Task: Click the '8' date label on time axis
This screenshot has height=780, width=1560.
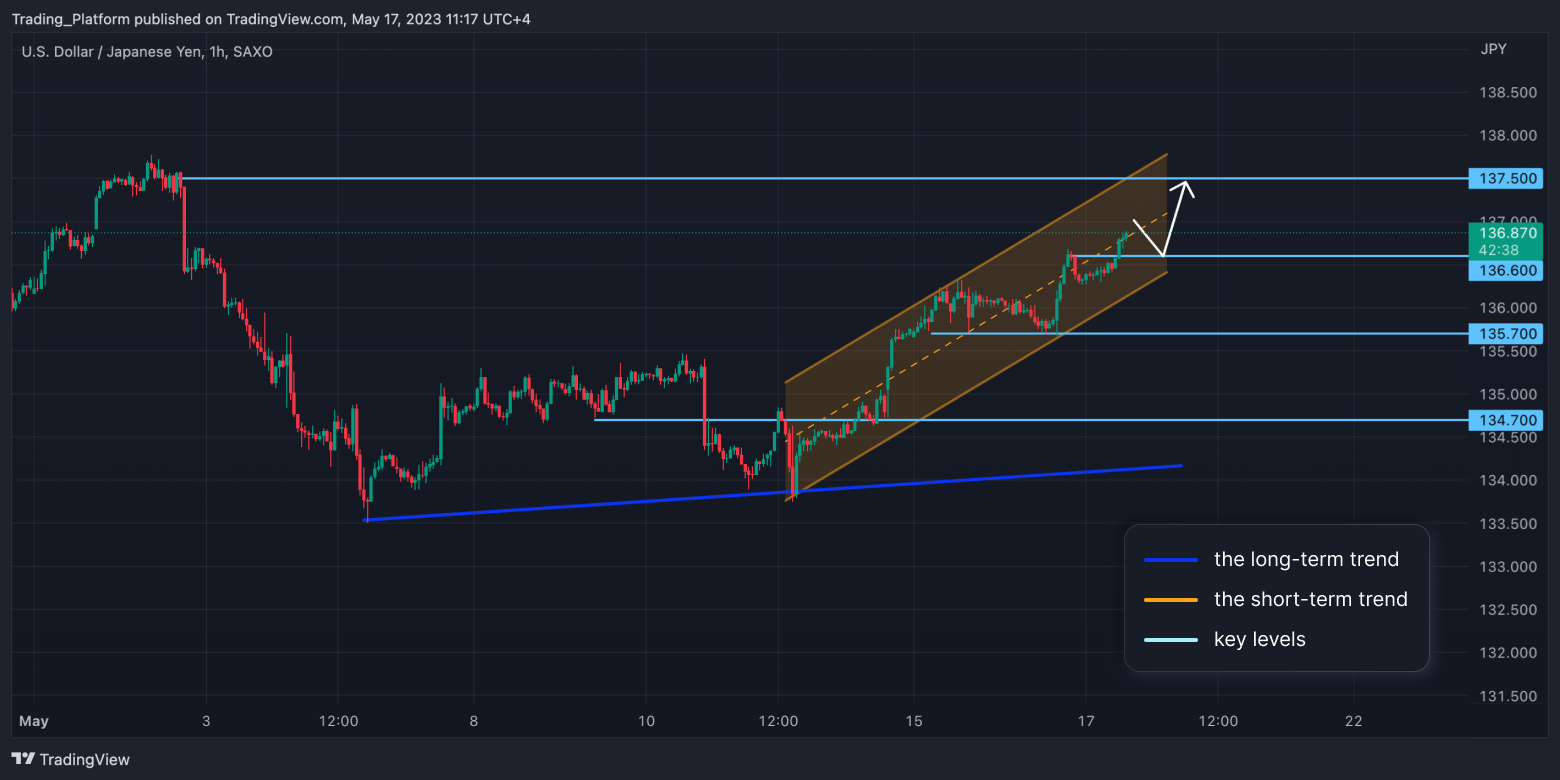Action: pos(474,721)
